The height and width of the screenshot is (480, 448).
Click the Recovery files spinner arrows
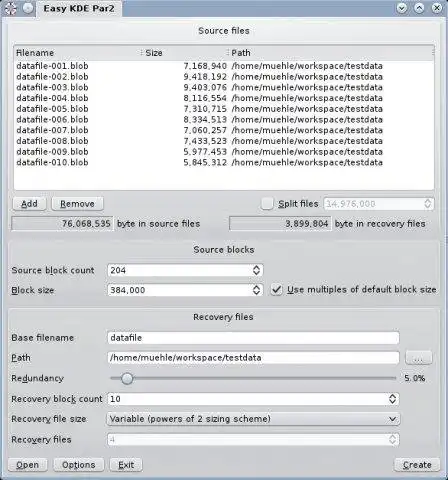[392, 439]
